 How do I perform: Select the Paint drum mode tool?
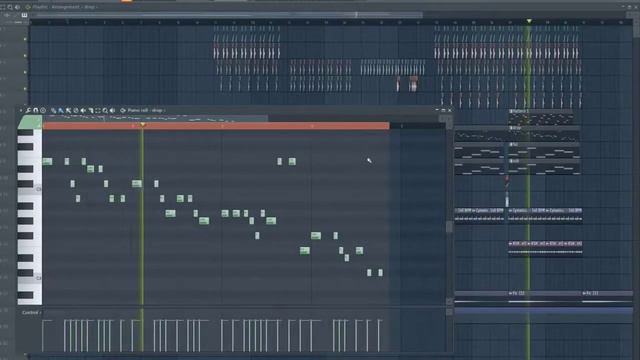[69, 110]
